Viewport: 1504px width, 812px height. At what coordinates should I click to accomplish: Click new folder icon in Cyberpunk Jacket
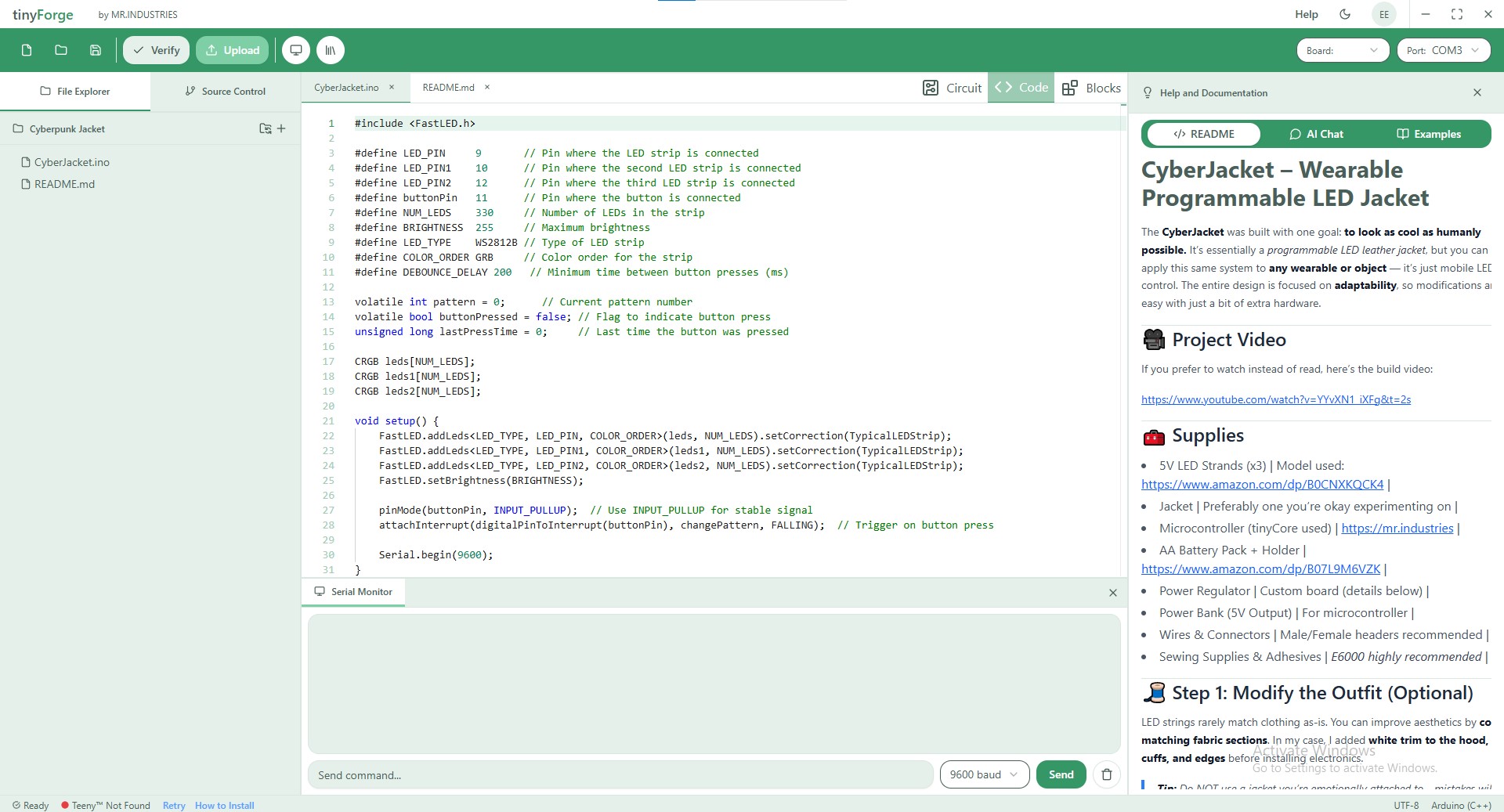[x=266, y=128]
